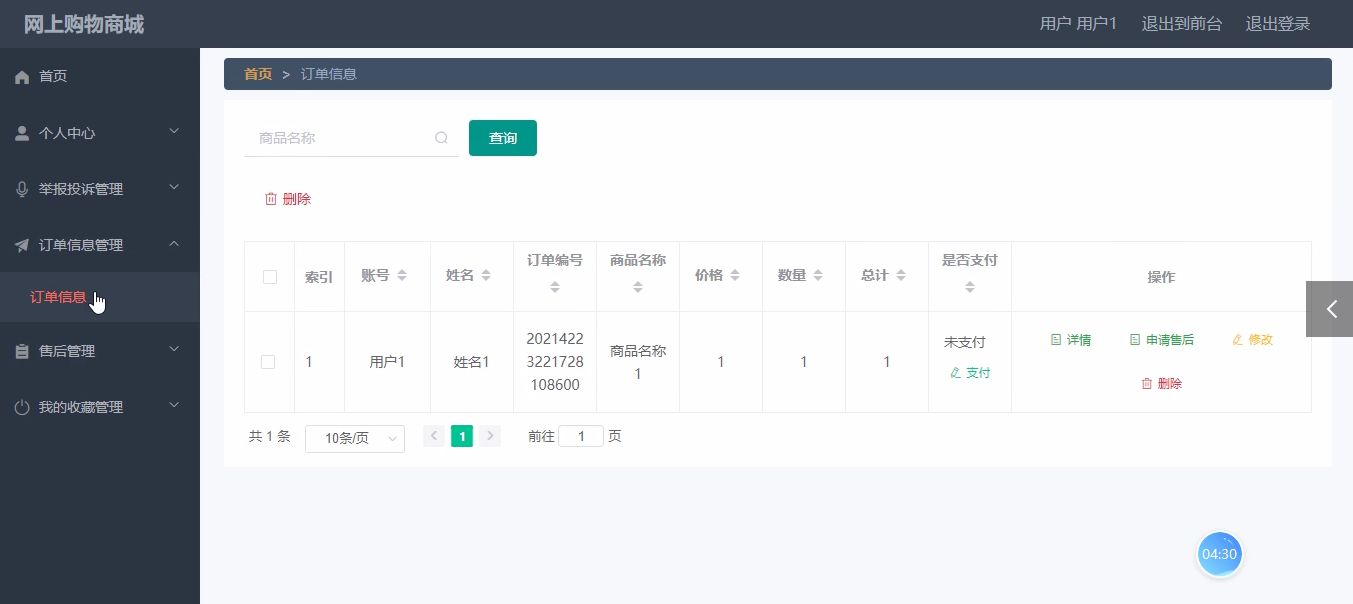The width and height of the screenshot is (1353, 604).
Task: Select page 1 in the pagination
Action: click(462, 436)
